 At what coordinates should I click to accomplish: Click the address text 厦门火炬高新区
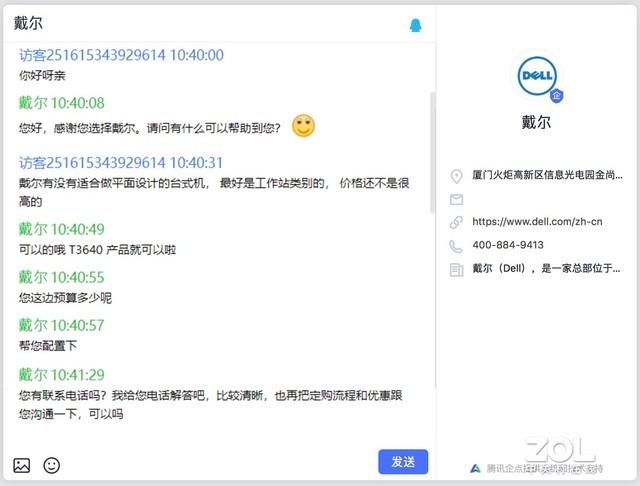[548, 175]
